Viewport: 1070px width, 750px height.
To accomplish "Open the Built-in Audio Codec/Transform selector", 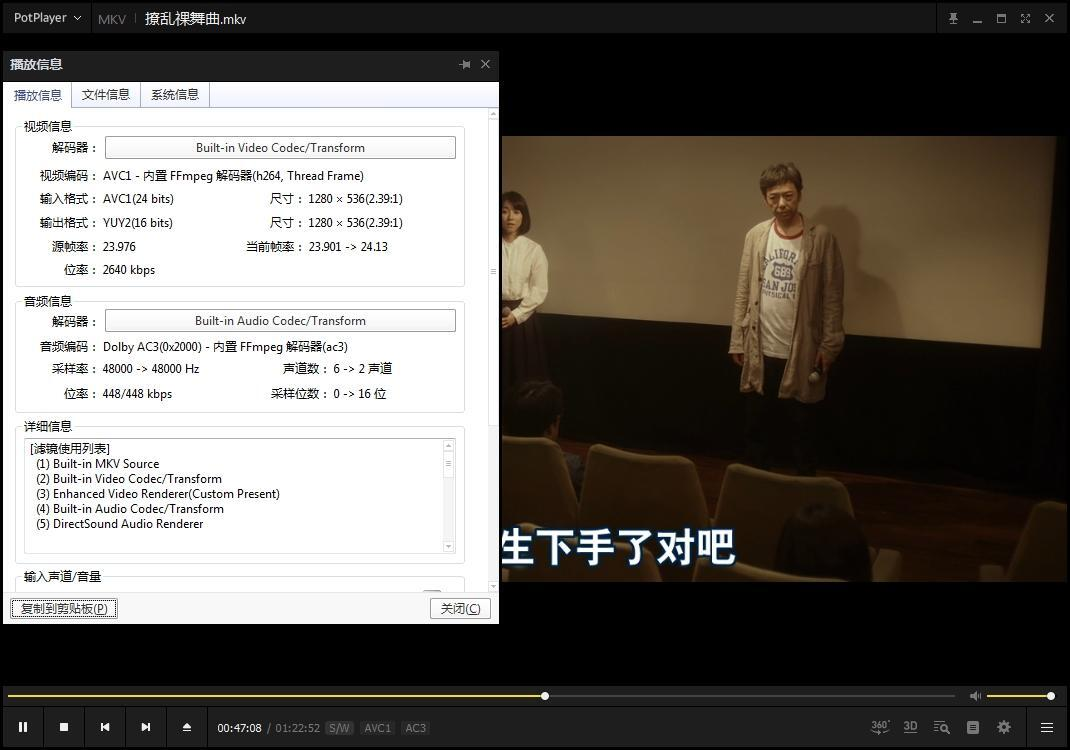I will tap(280, 320).
